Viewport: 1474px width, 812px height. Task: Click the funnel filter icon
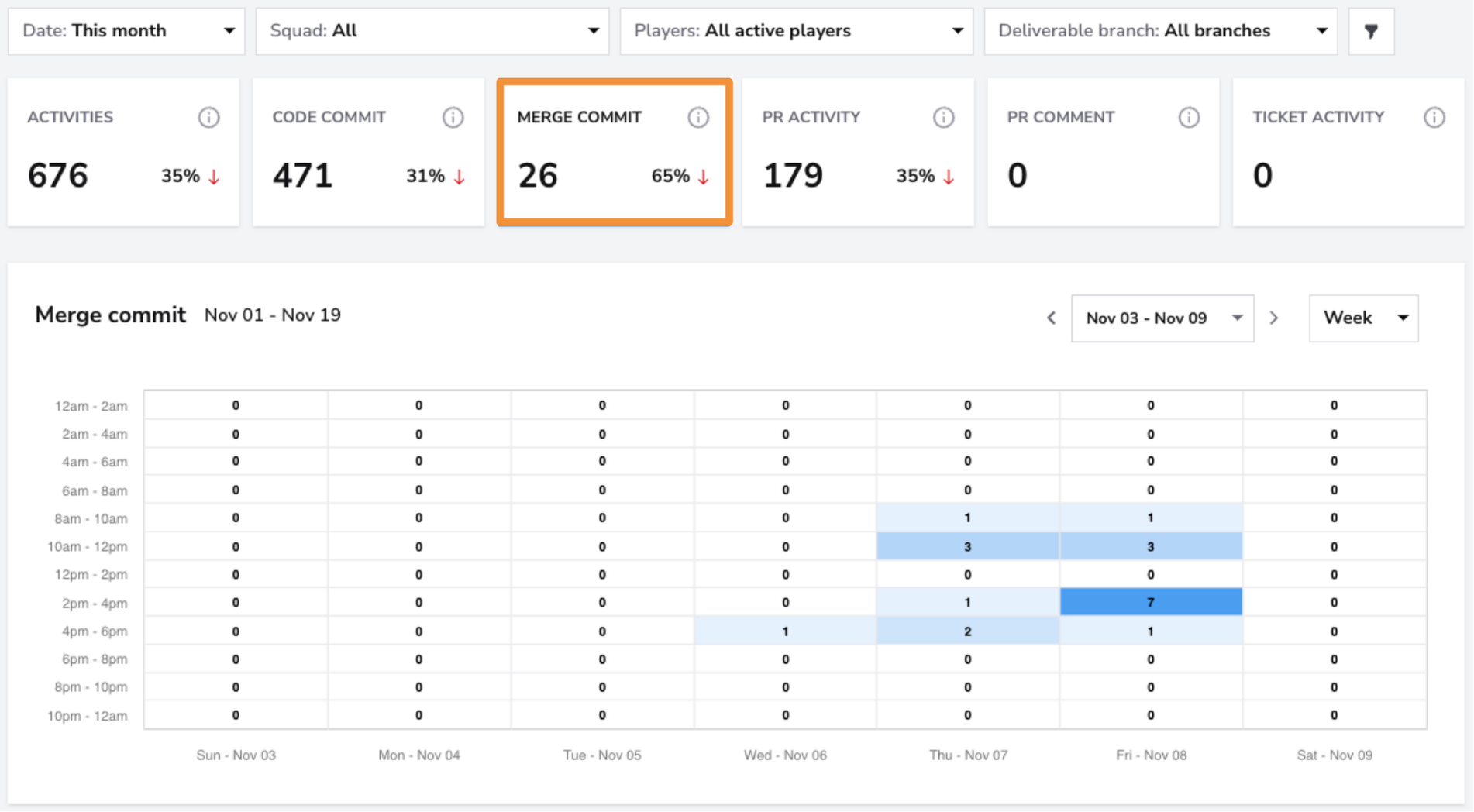pos(1371,31)
